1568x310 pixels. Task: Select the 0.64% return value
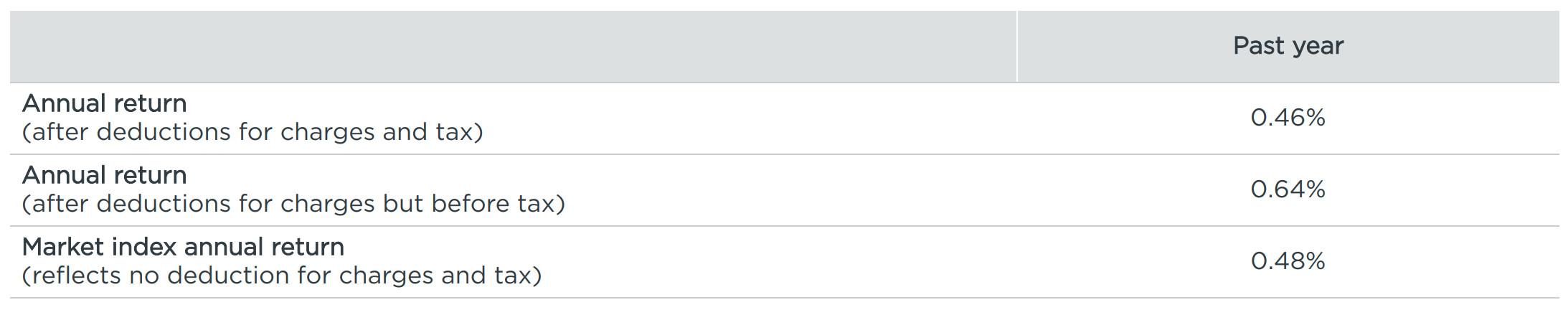[1288, 189]
